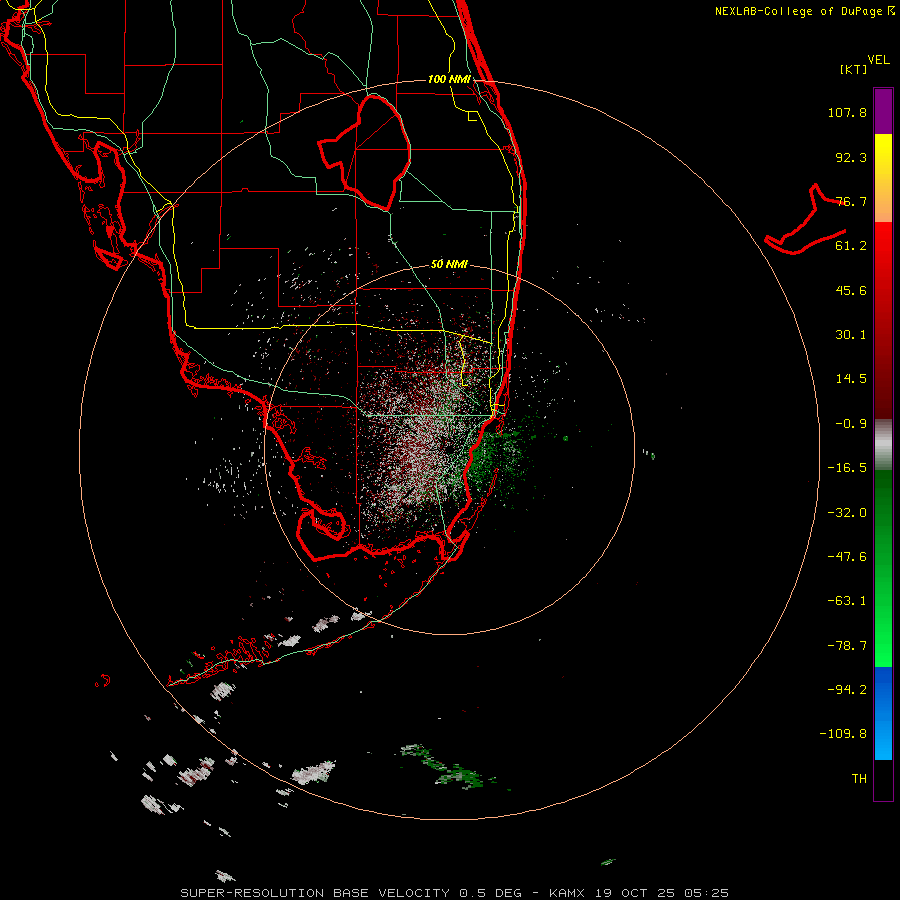Click the Super-Resolution Base Velocity caption

tap(454, 893)
